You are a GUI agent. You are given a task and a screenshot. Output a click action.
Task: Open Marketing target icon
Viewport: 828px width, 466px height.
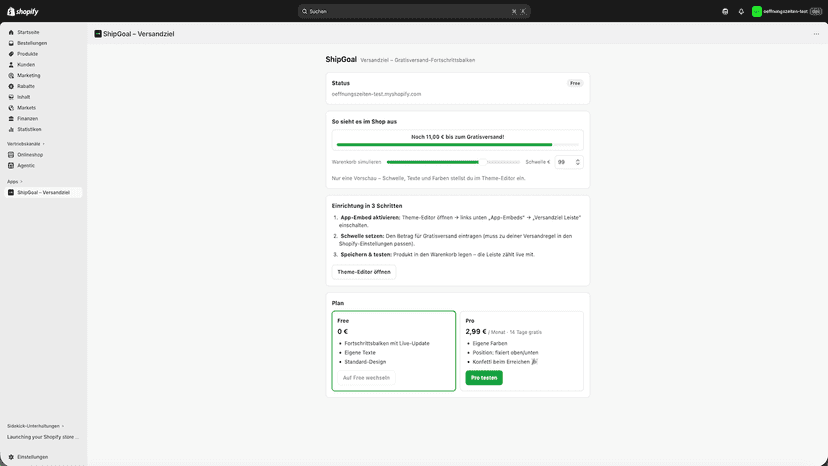point(11,76)
